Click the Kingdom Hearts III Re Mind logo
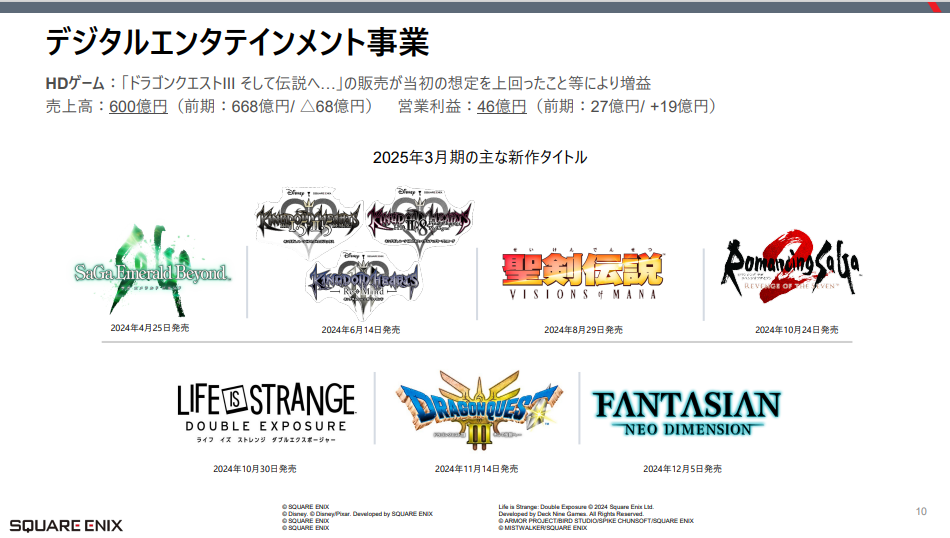The height and width of the screenshot is (538, 950). 364,285
